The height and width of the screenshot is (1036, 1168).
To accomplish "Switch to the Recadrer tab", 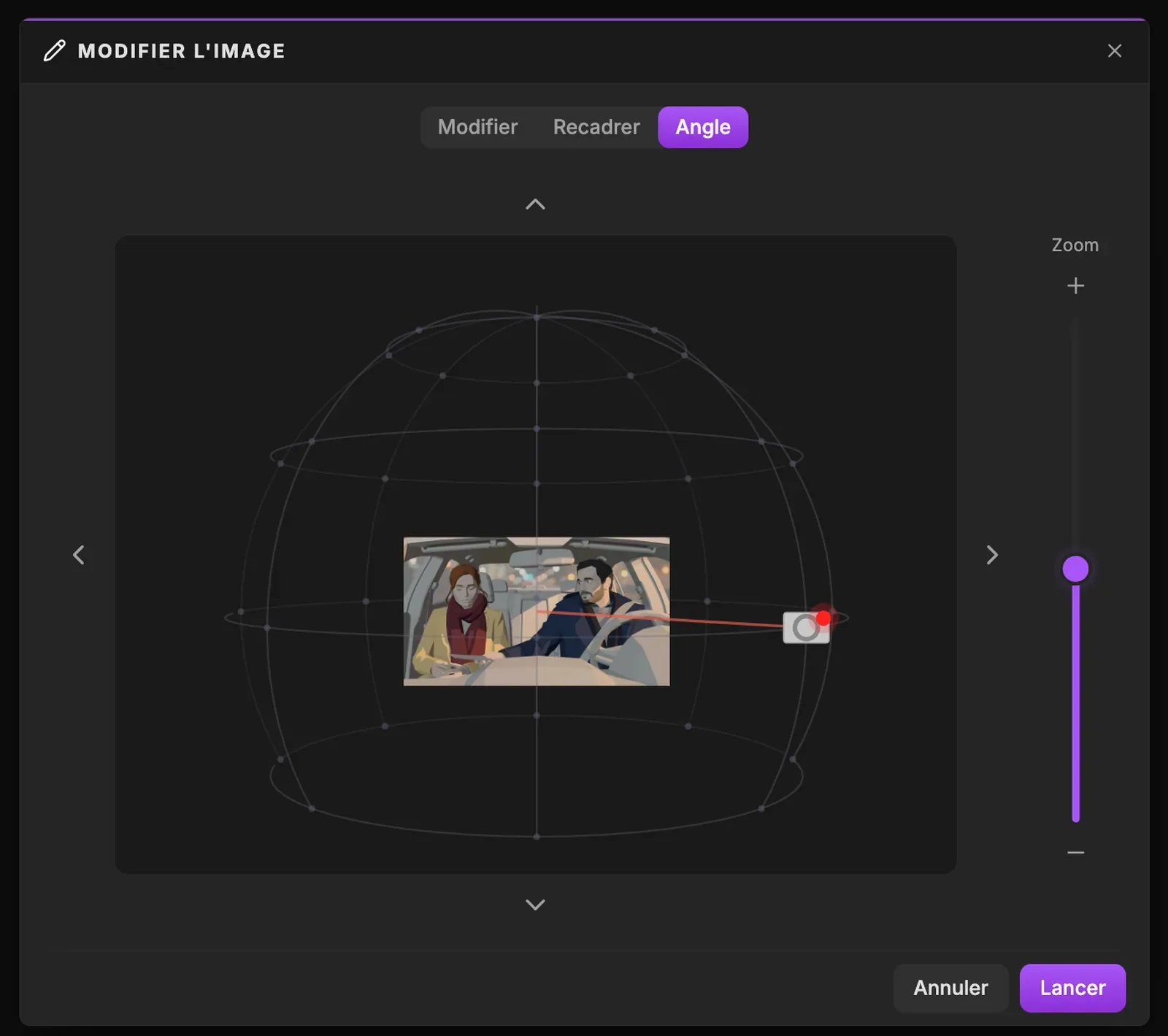I will click(x=596, y=127).
